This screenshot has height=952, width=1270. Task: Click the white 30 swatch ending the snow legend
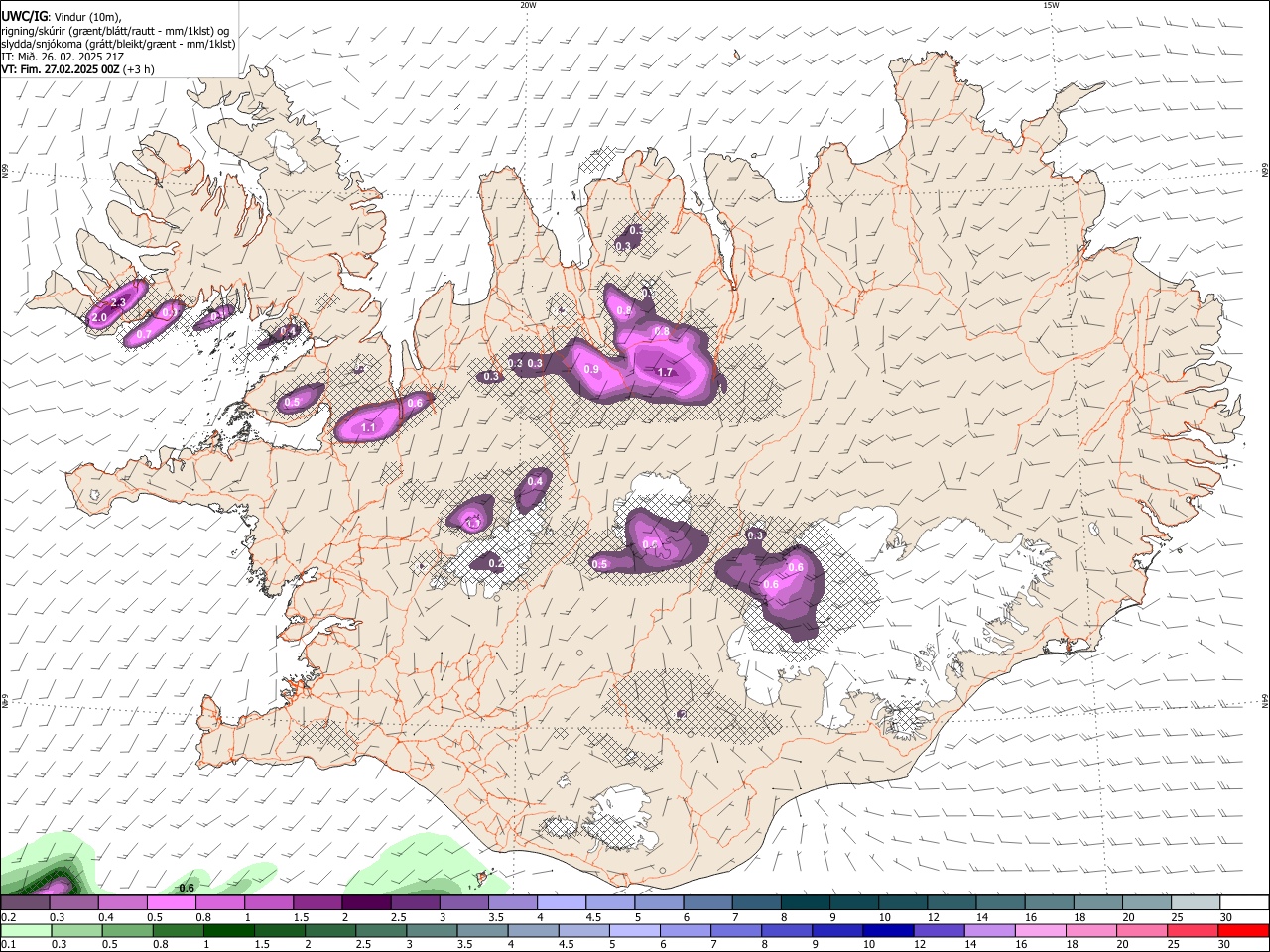coord(1245,903)
